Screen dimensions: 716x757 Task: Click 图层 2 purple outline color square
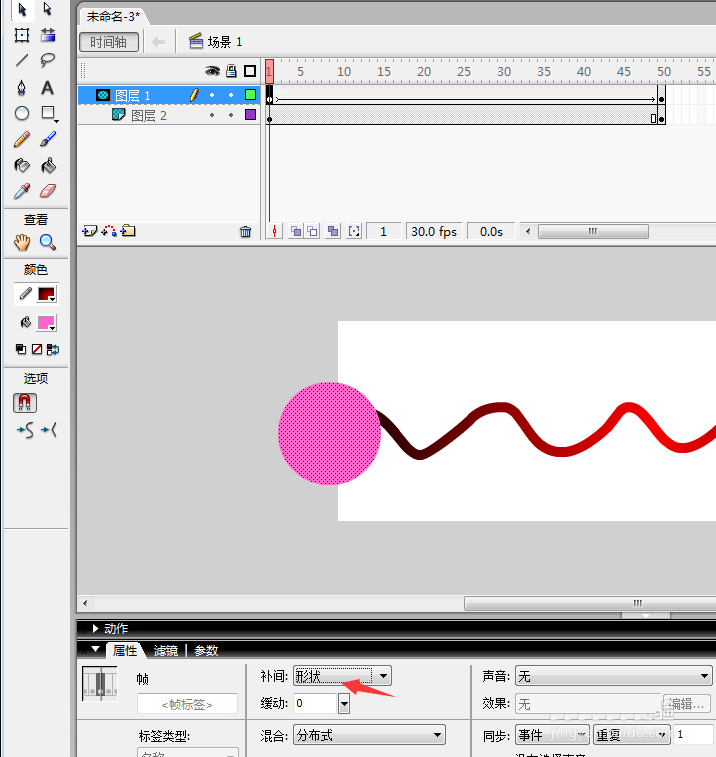tap(250, 114)
